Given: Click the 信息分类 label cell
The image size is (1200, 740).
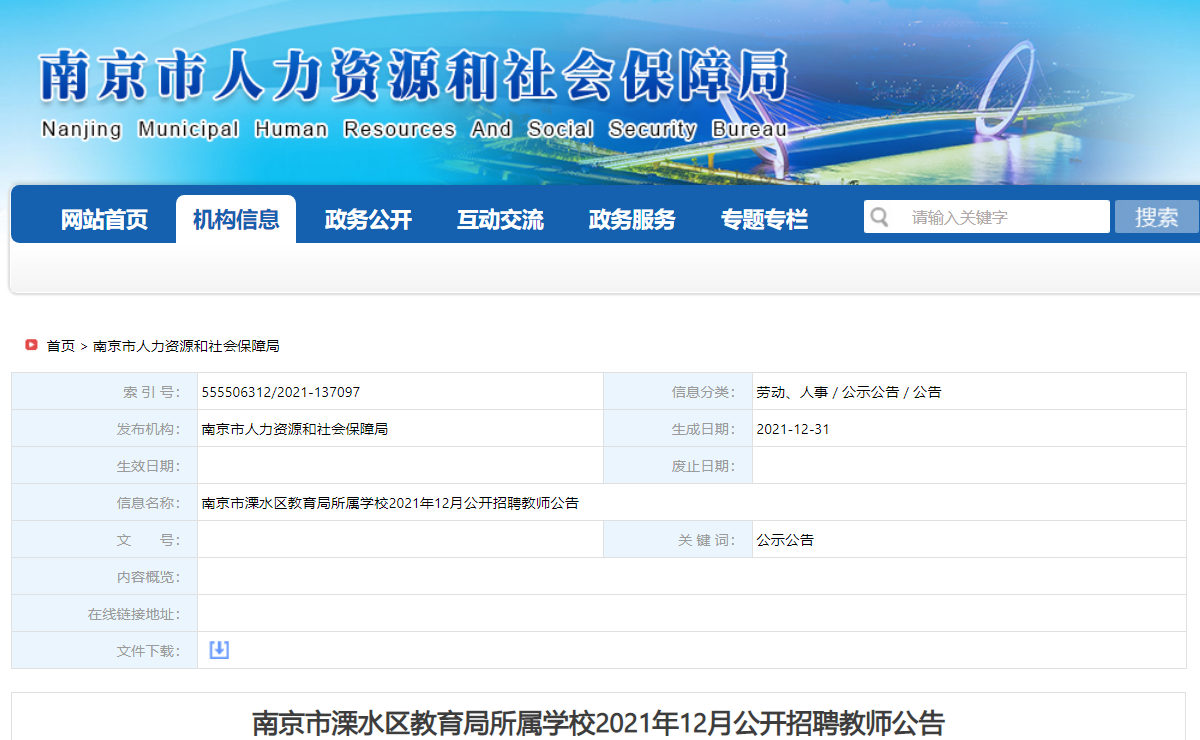Looking at the screenshot, I should pyautogui.click(x=678, y=392).
